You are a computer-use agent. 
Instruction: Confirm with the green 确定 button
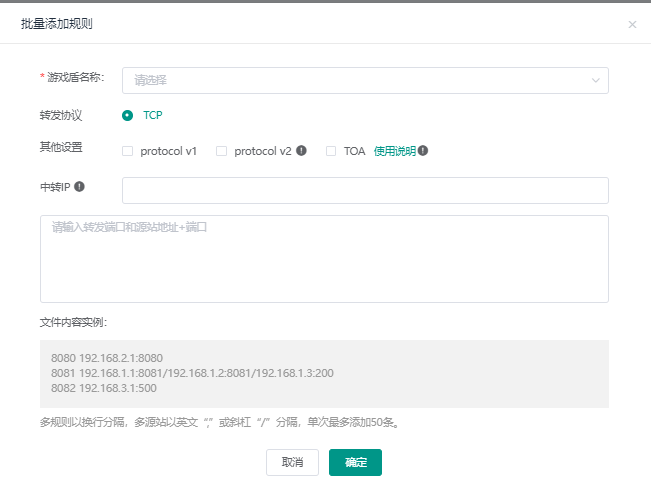pyautogui.click(x=355, y=462)
